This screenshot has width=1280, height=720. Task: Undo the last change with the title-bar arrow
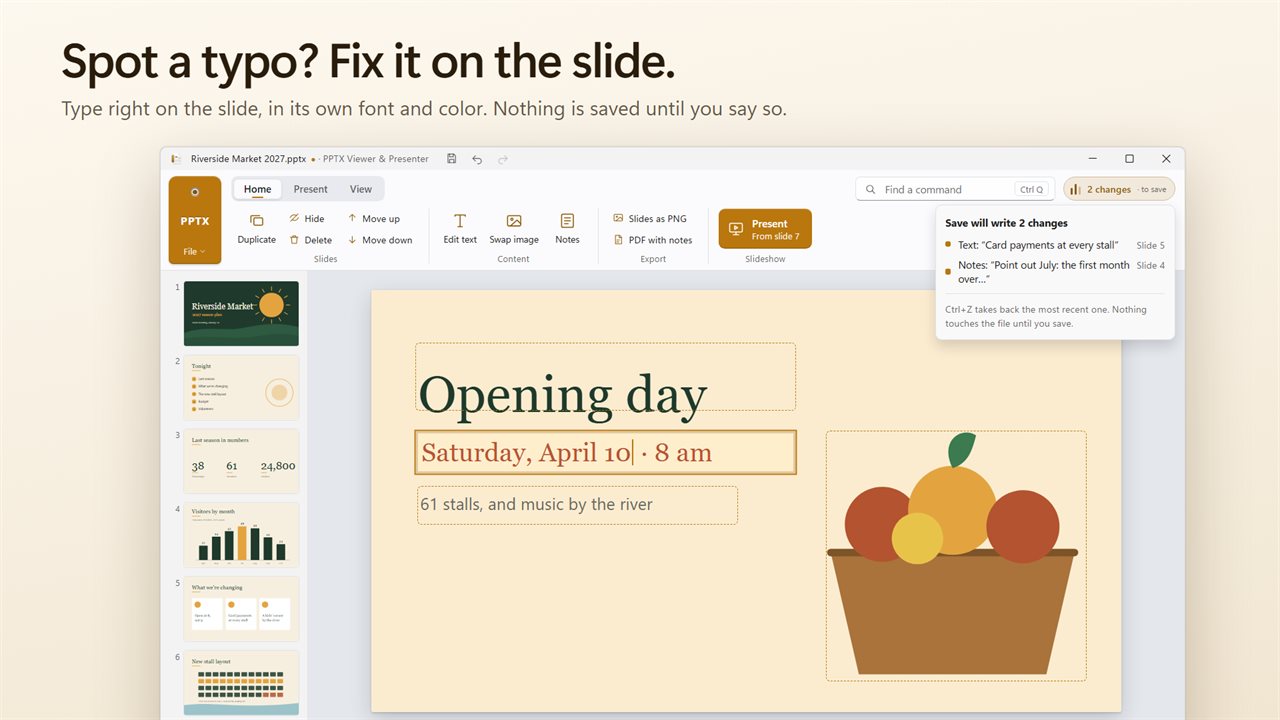point(477,159)
